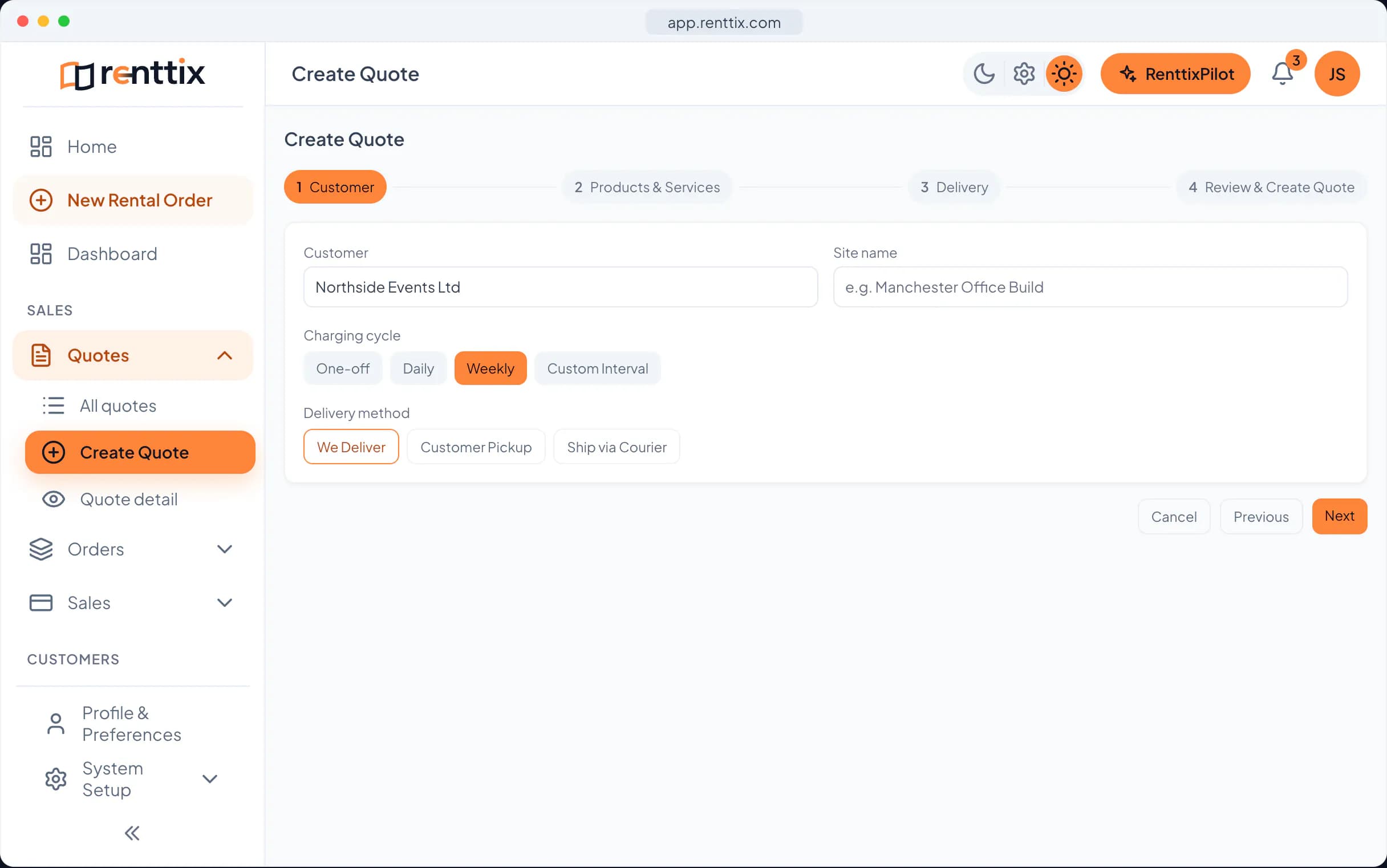This screenshot has width=1387, height=868.
Task: Click the Next button
Action: [x=1339, y=516]
